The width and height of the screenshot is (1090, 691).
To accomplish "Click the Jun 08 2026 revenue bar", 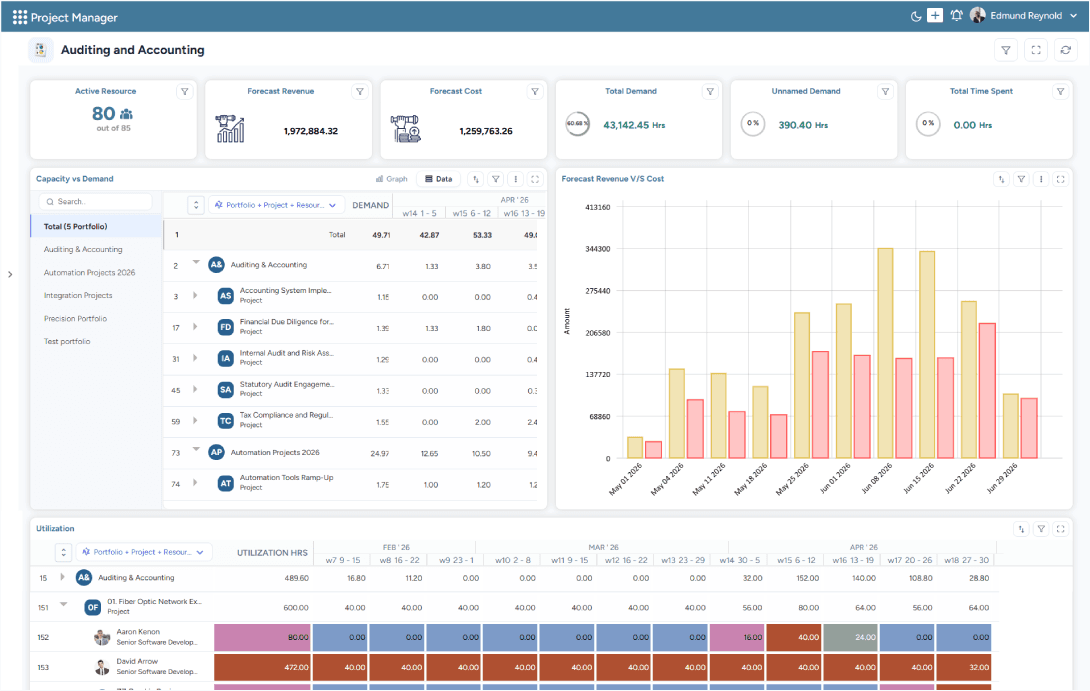I will point(885,353).
